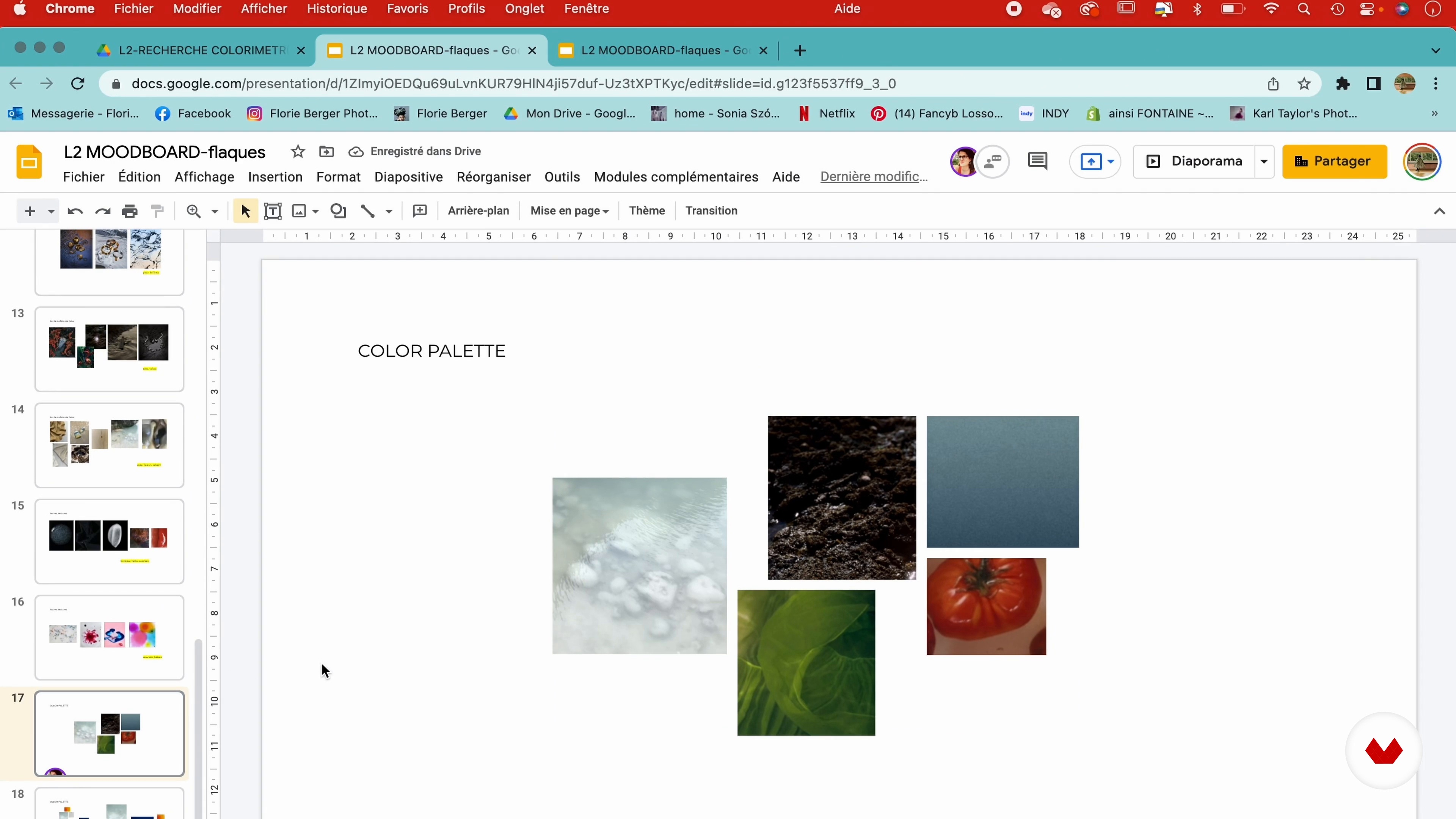Click the paint format roller icon
1456x819 pixels.
tap(158, 211)
